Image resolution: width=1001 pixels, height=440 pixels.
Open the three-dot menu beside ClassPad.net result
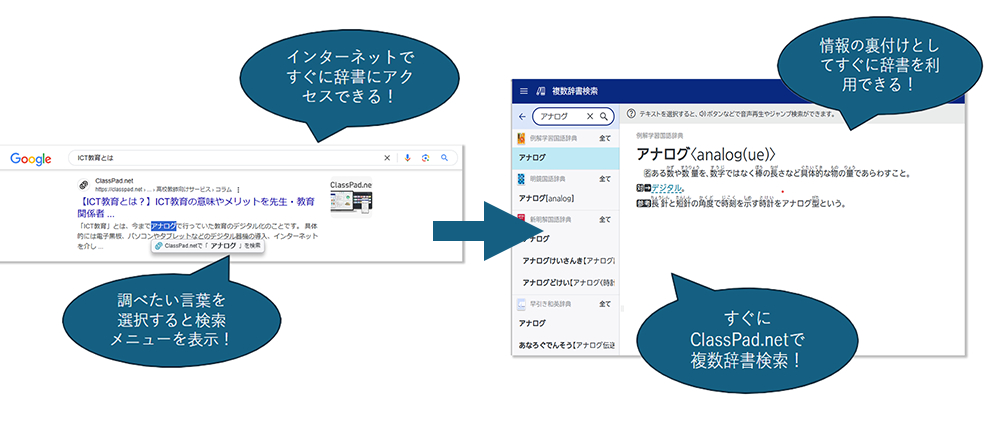click(237, 188)
